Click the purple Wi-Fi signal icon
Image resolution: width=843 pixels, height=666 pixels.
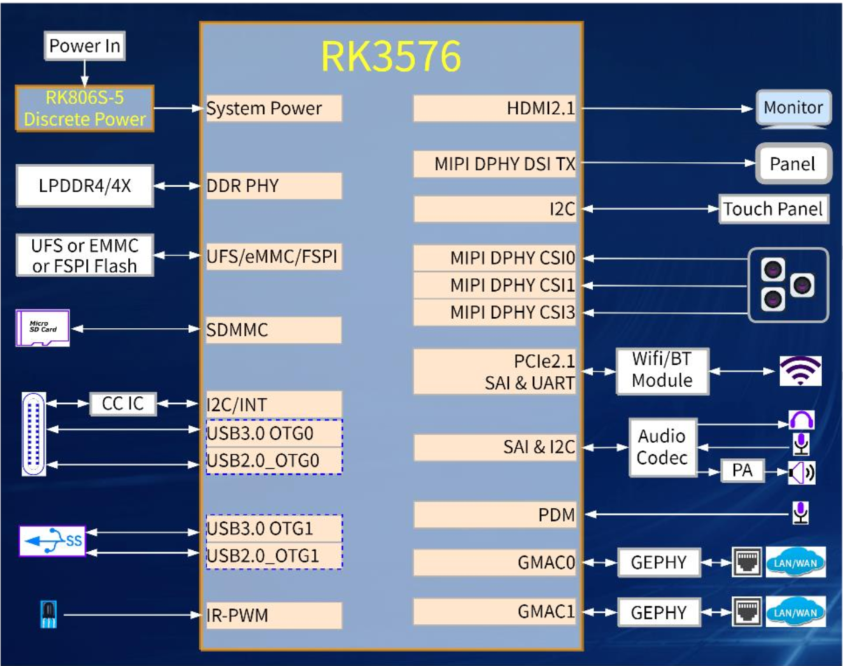pos(801,370)
